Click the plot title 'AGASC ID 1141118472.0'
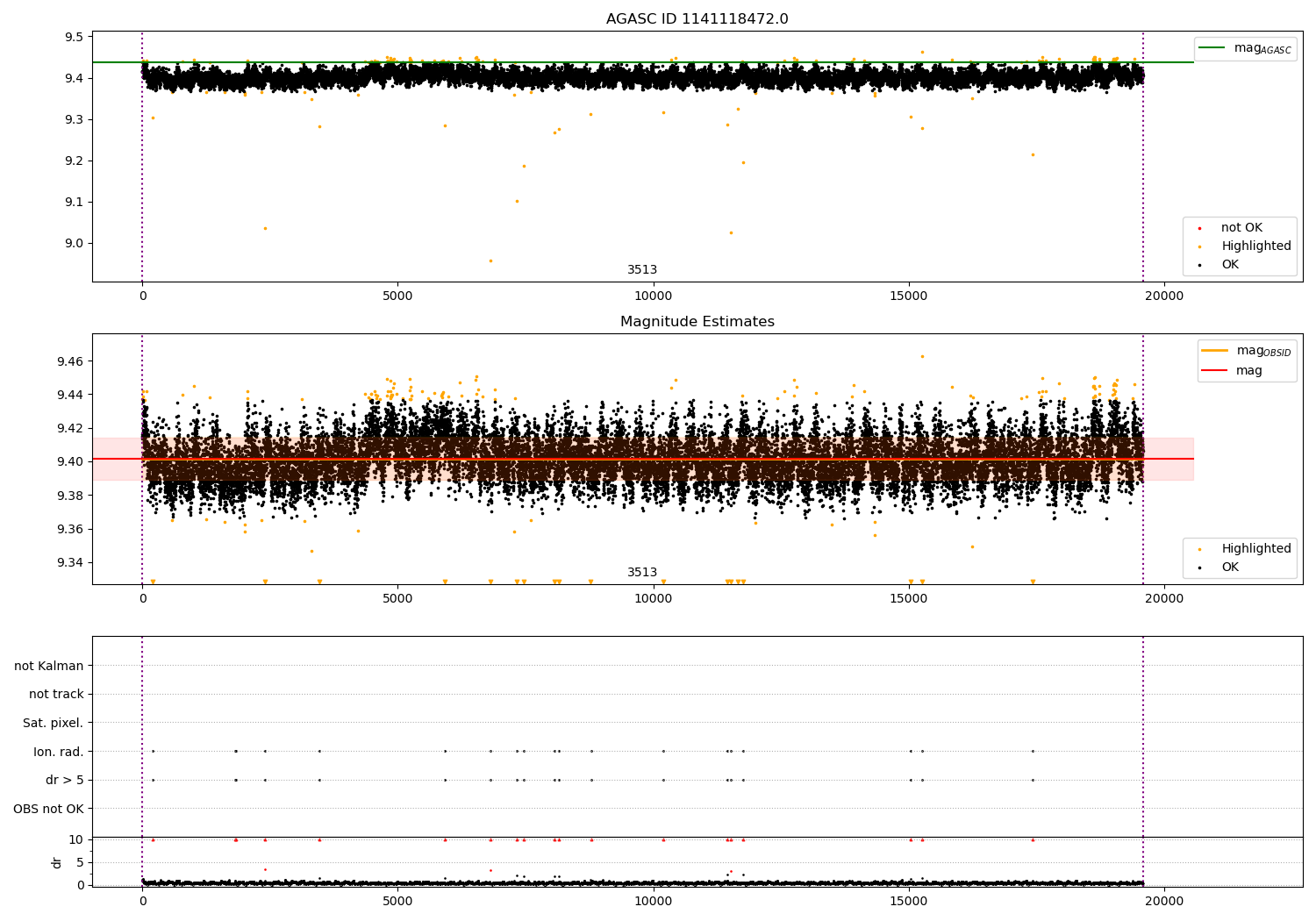This screenshot has width=1316, height=921. pyautogui.click(x=697, y=19)
